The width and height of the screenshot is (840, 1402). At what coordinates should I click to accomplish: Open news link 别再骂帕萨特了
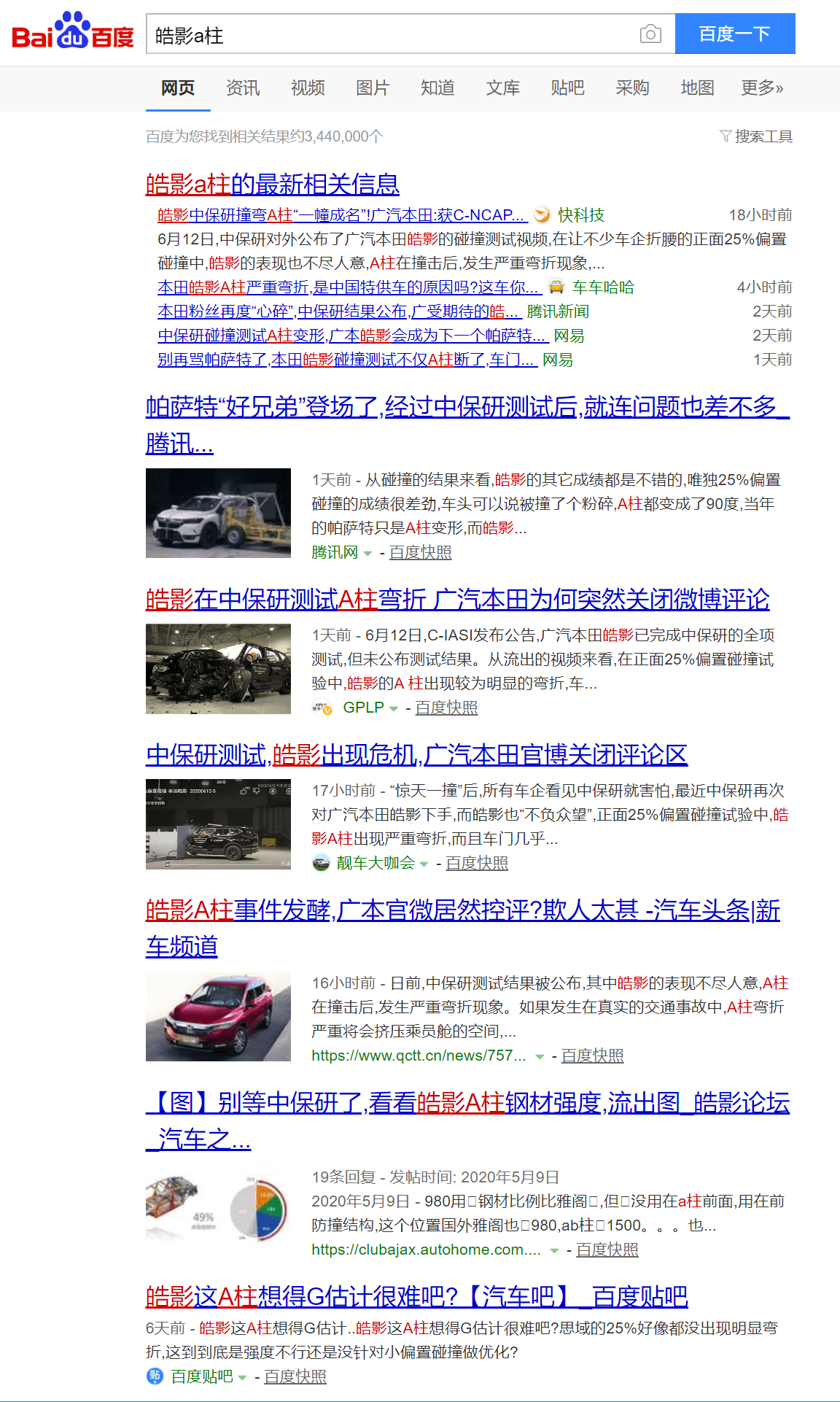click(x=348, y=360)
